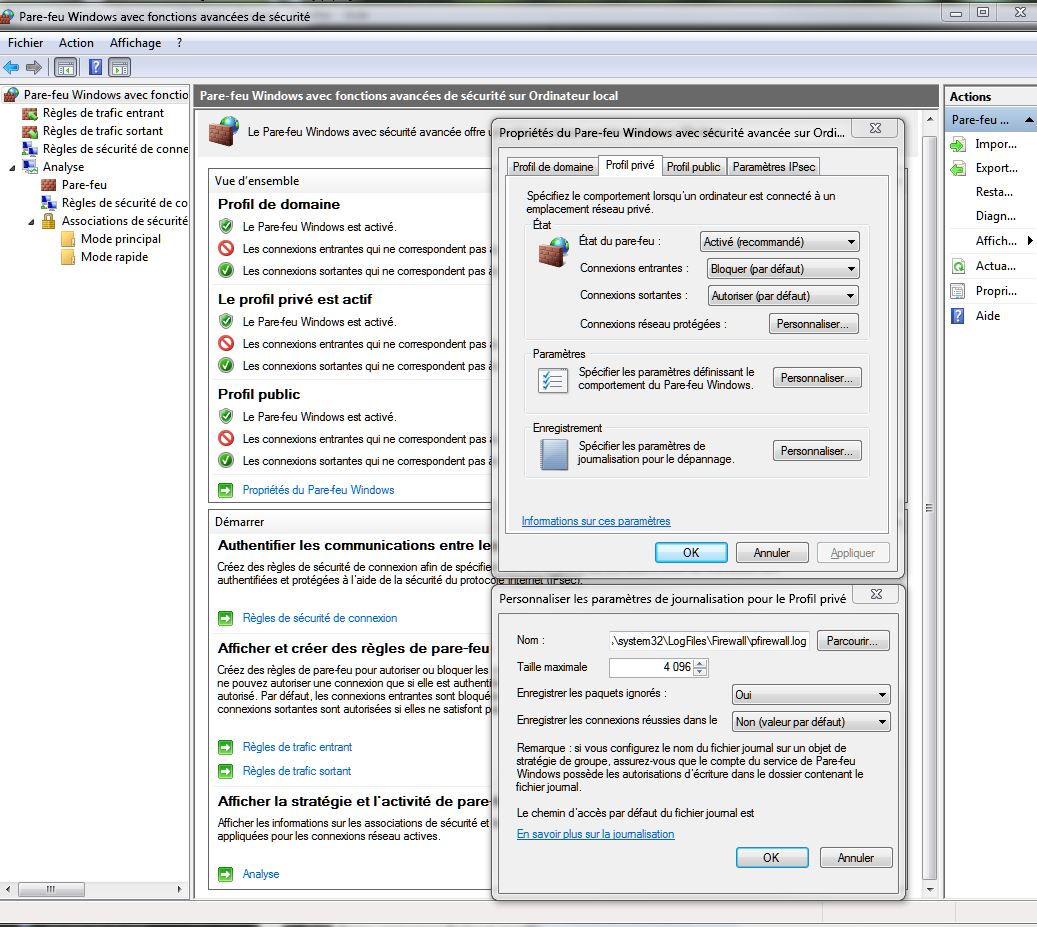Screen dimensions: 1037x927
Task: Open the État du pare-feu dropdown
Action: click(x=779, y=242)
